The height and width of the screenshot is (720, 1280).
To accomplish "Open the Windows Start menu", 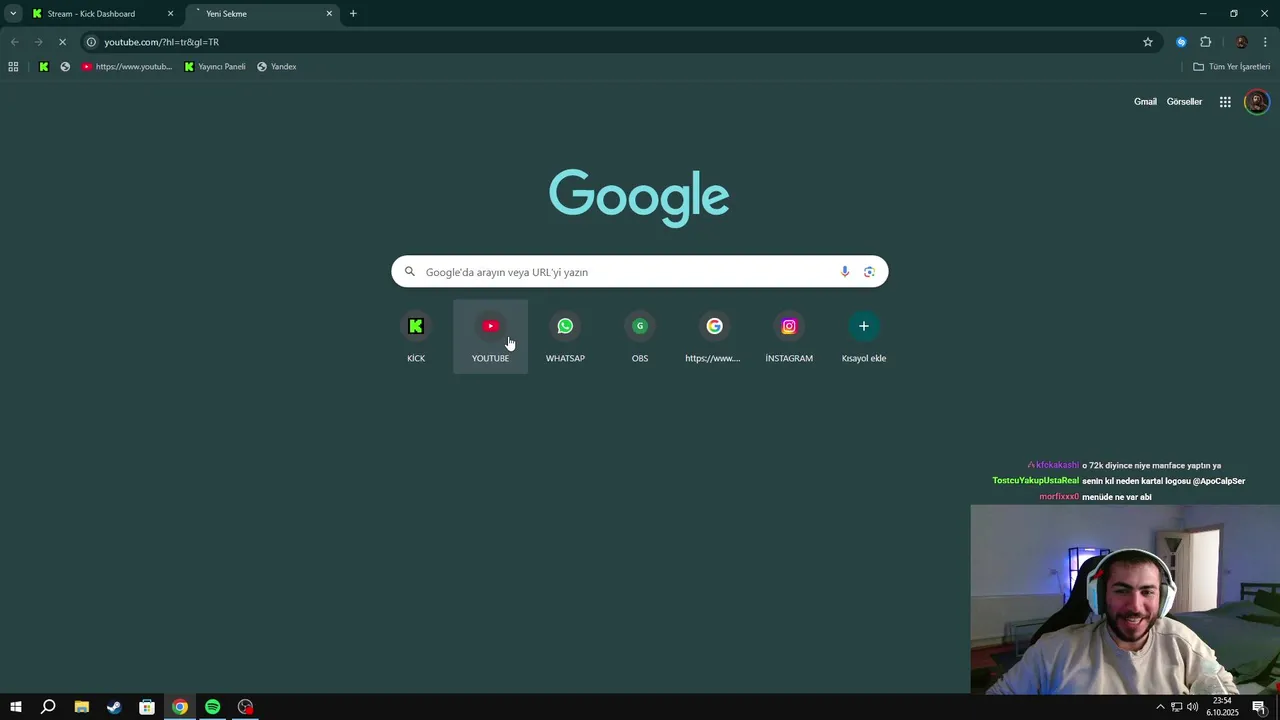I will point(16,707).
